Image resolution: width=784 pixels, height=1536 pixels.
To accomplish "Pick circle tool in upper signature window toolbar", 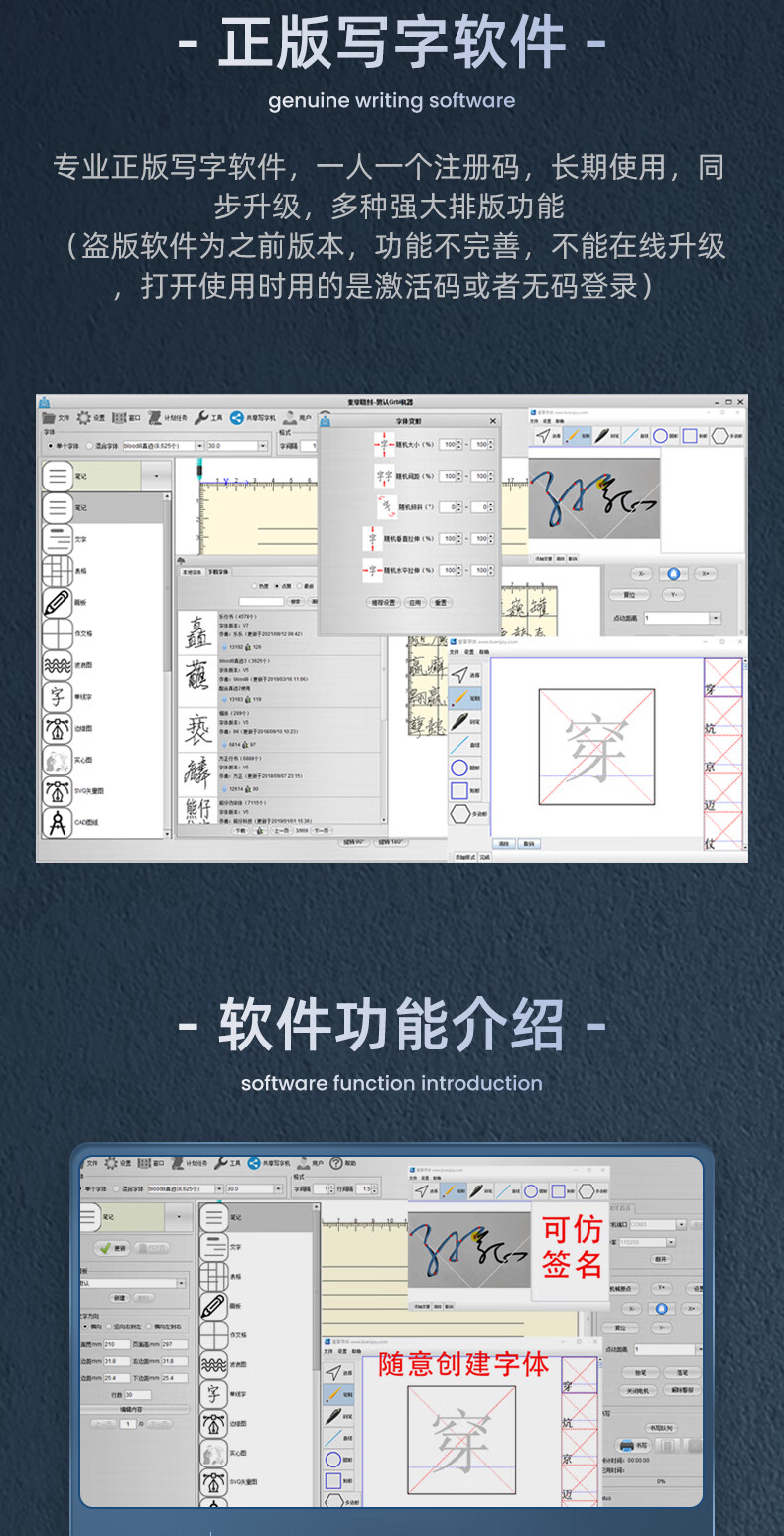I will click(x=667, y=436).
